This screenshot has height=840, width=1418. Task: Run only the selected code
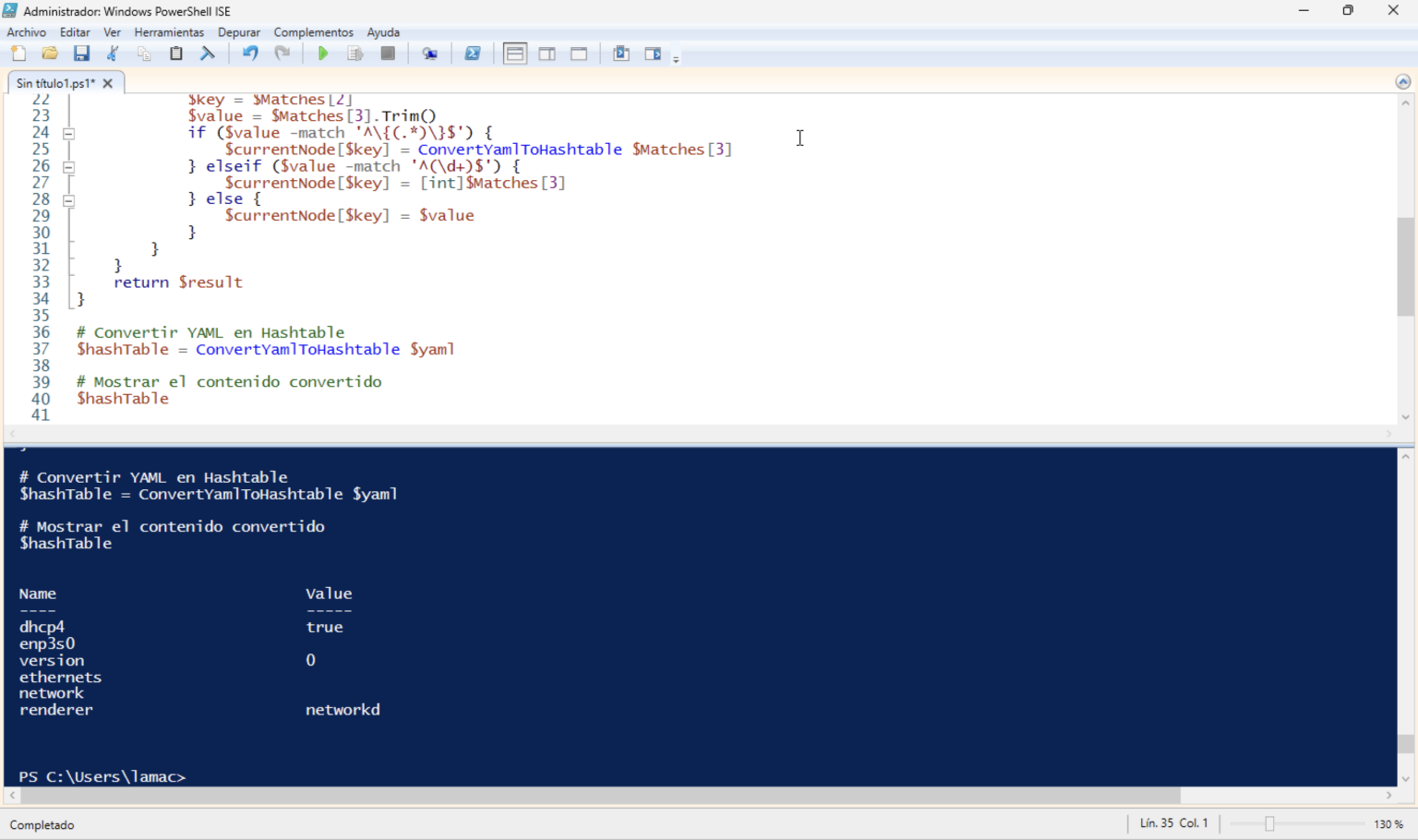(x=355, y=53)
